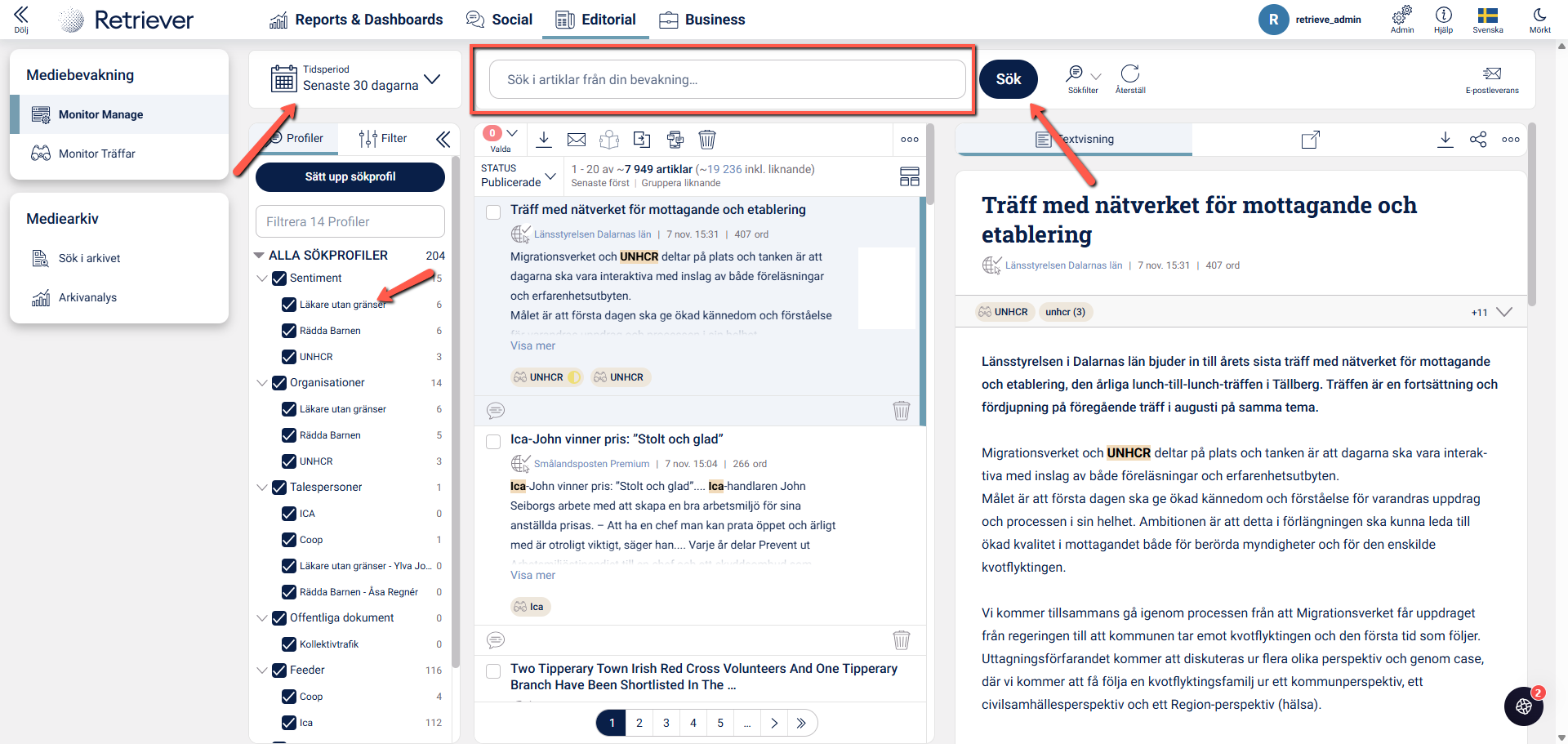Click Sätt upp sökprofil button

(350, 177)
